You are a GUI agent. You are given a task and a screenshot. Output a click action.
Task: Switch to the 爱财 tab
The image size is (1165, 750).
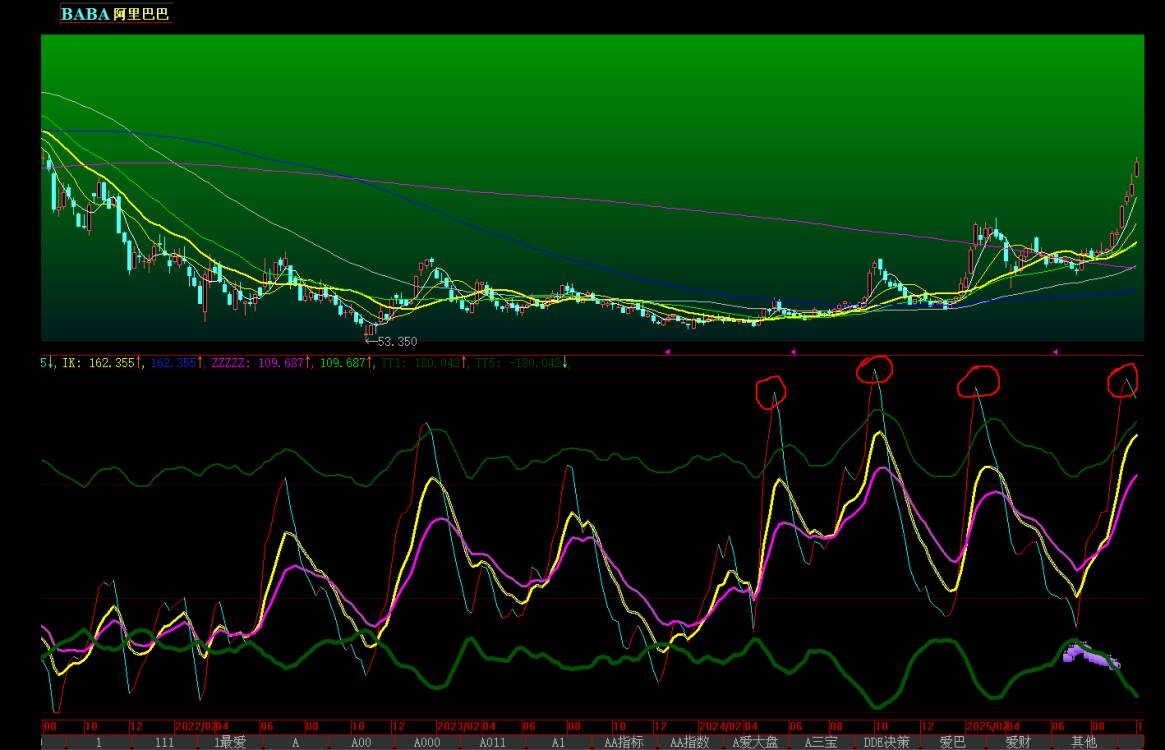(x=1018, y=742)
